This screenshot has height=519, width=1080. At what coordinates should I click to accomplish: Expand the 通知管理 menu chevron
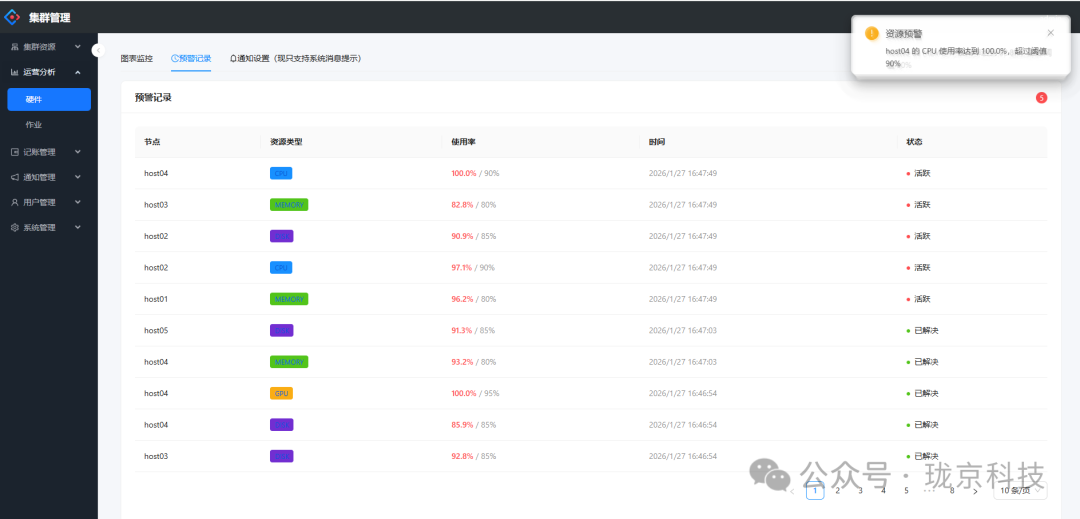[x=78, y=178]
